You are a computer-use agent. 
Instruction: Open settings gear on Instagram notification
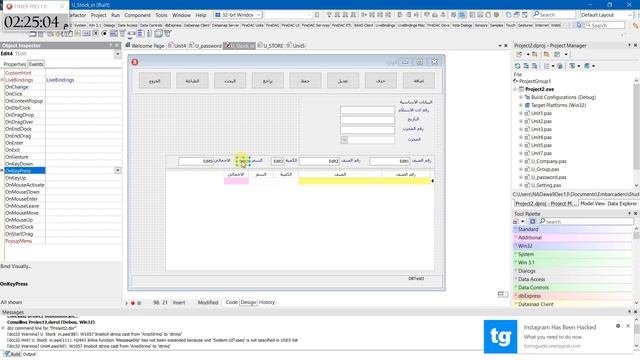coord(618,326)
